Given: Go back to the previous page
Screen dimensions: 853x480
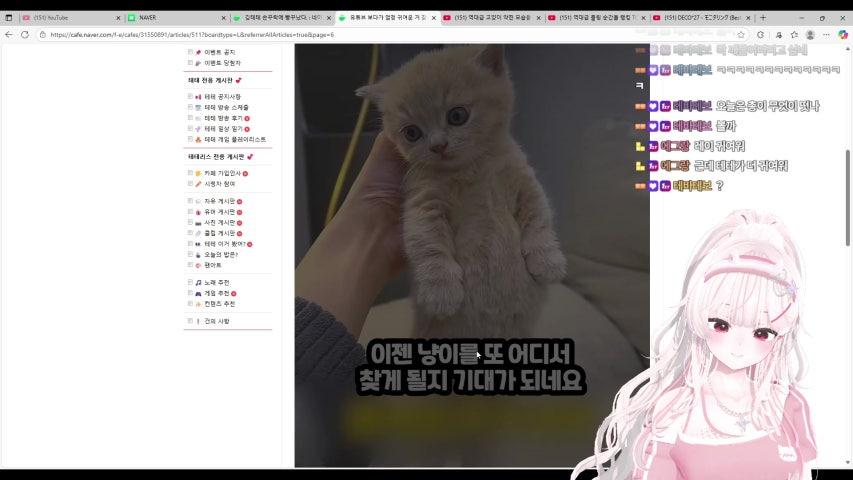Looking at the screenshot, I should [9, 34].
